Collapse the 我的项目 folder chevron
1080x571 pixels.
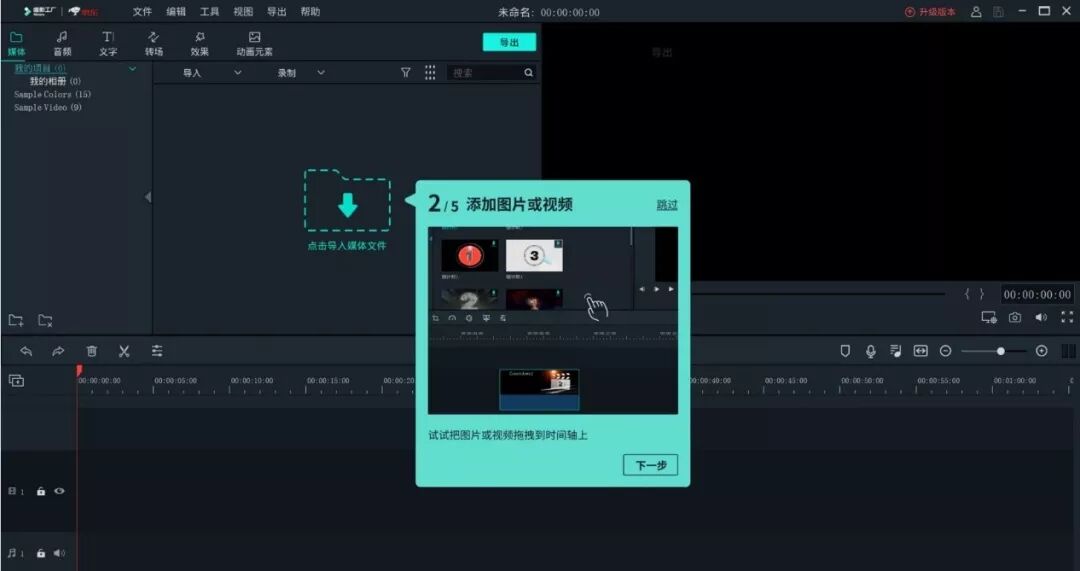(x=132, y=68)
